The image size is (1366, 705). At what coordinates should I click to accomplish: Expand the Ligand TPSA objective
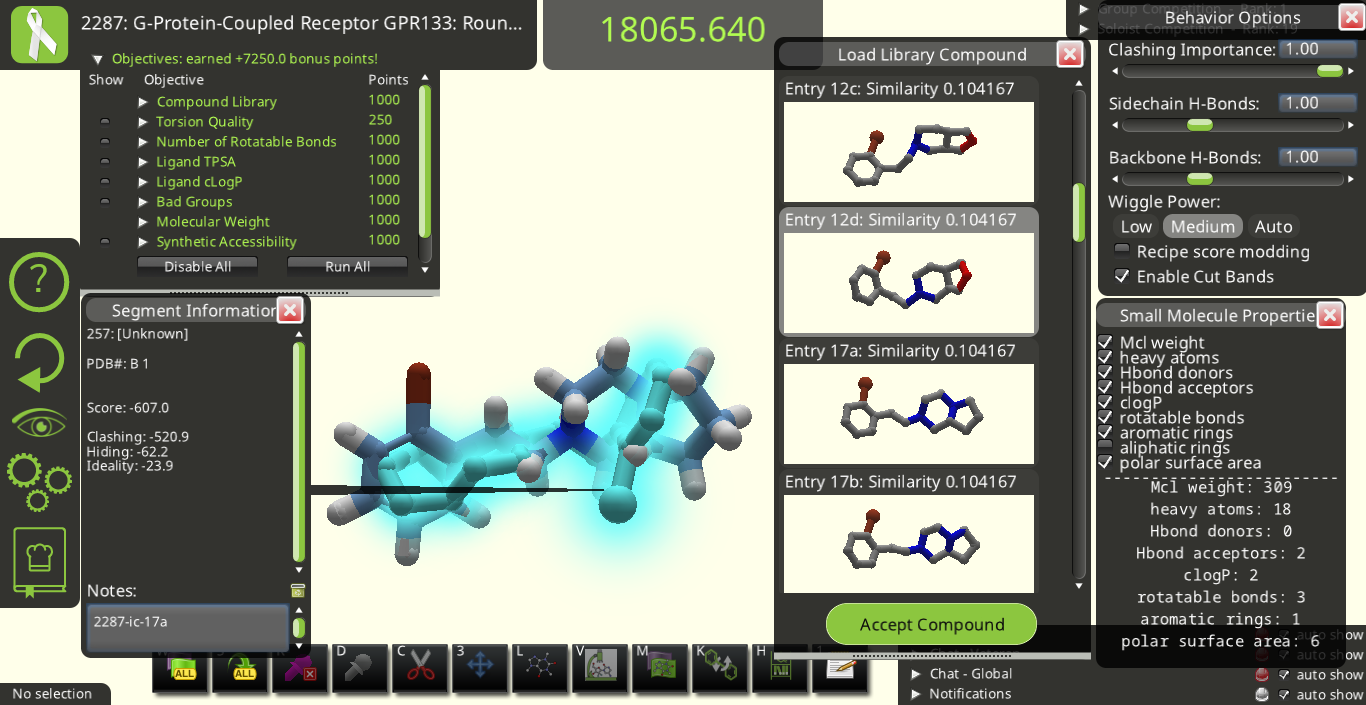144,162
